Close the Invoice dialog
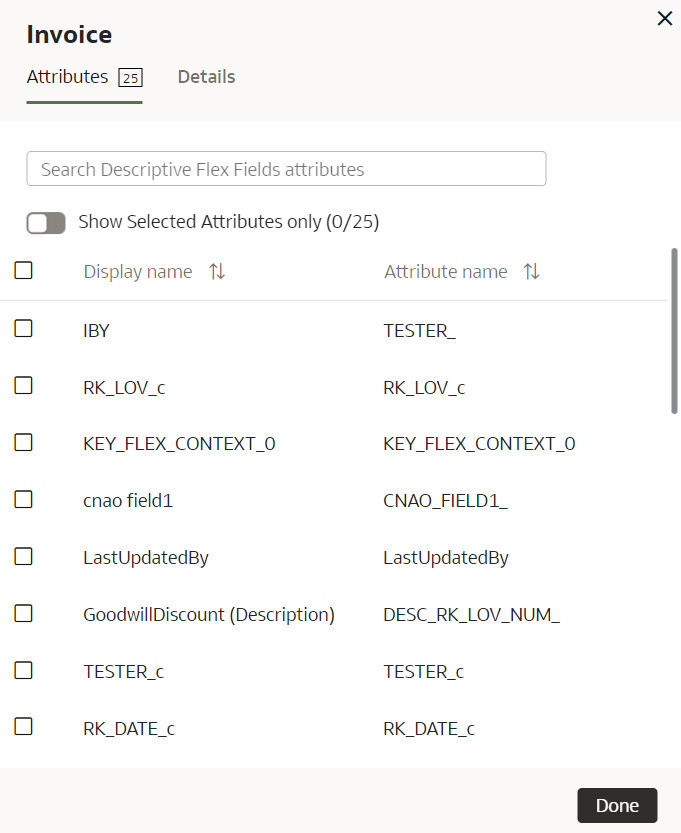The image size is (681, 833). point(664,18)
